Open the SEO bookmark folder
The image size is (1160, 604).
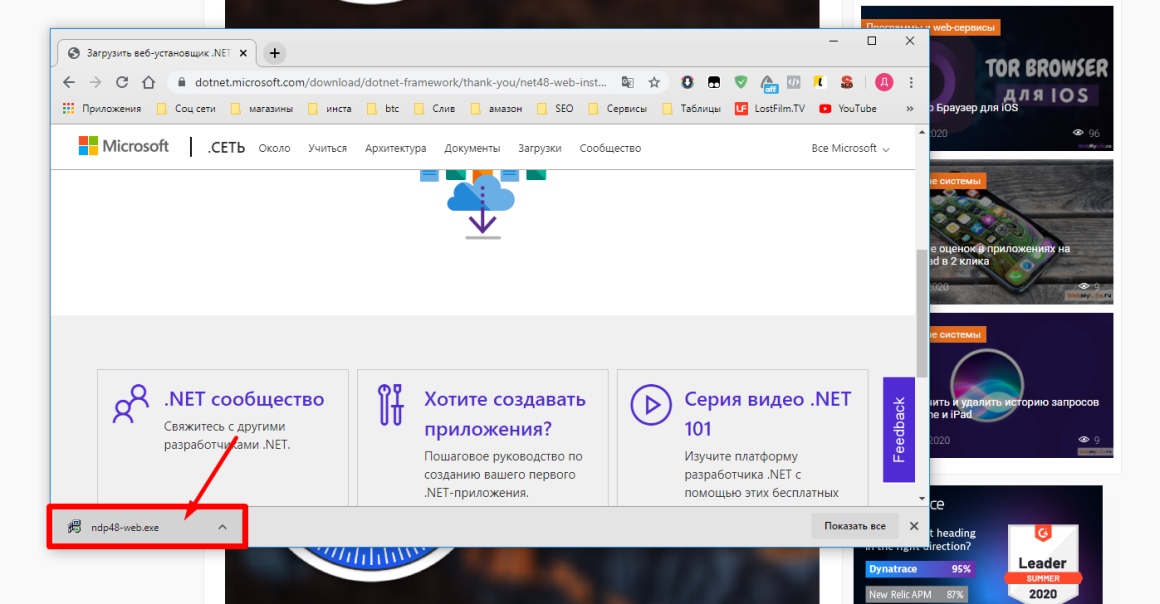click(x=555, y=109)
